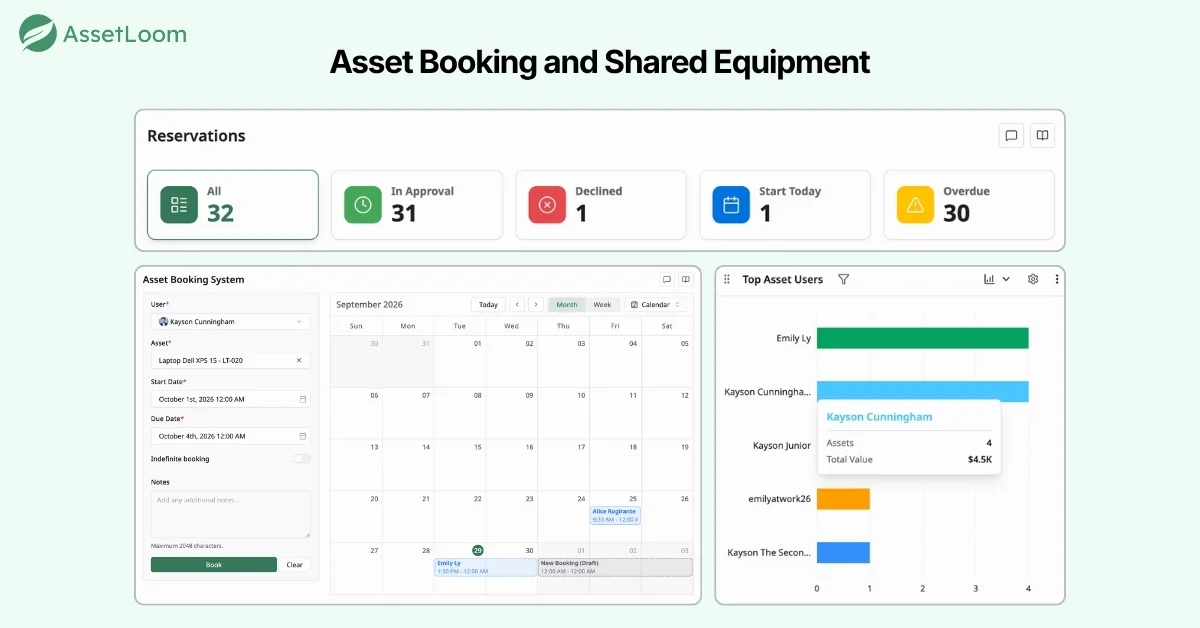Select the All reservations card
The width and height of the screenshot is (1200, 628).
[x=233, y=205]
